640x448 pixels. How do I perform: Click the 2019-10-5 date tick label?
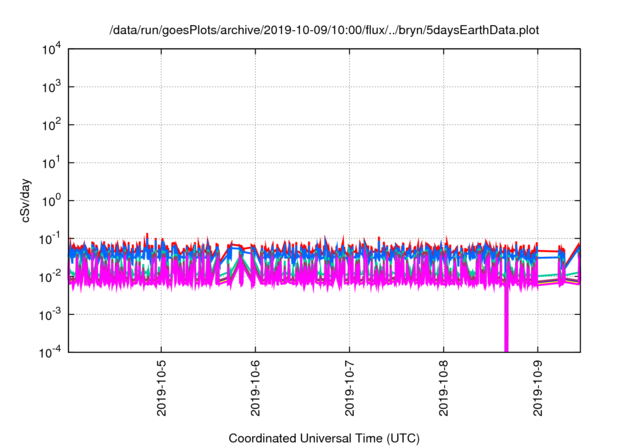click(x=162, y=388)
